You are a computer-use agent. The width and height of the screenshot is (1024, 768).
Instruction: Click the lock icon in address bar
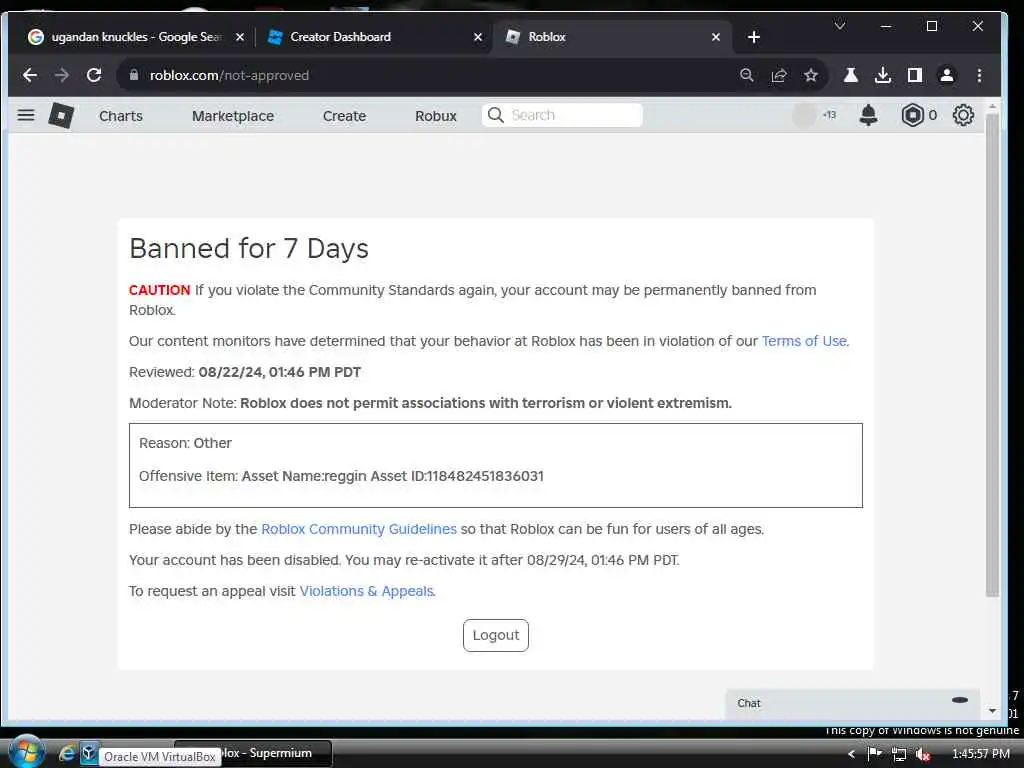coord(134,75)
